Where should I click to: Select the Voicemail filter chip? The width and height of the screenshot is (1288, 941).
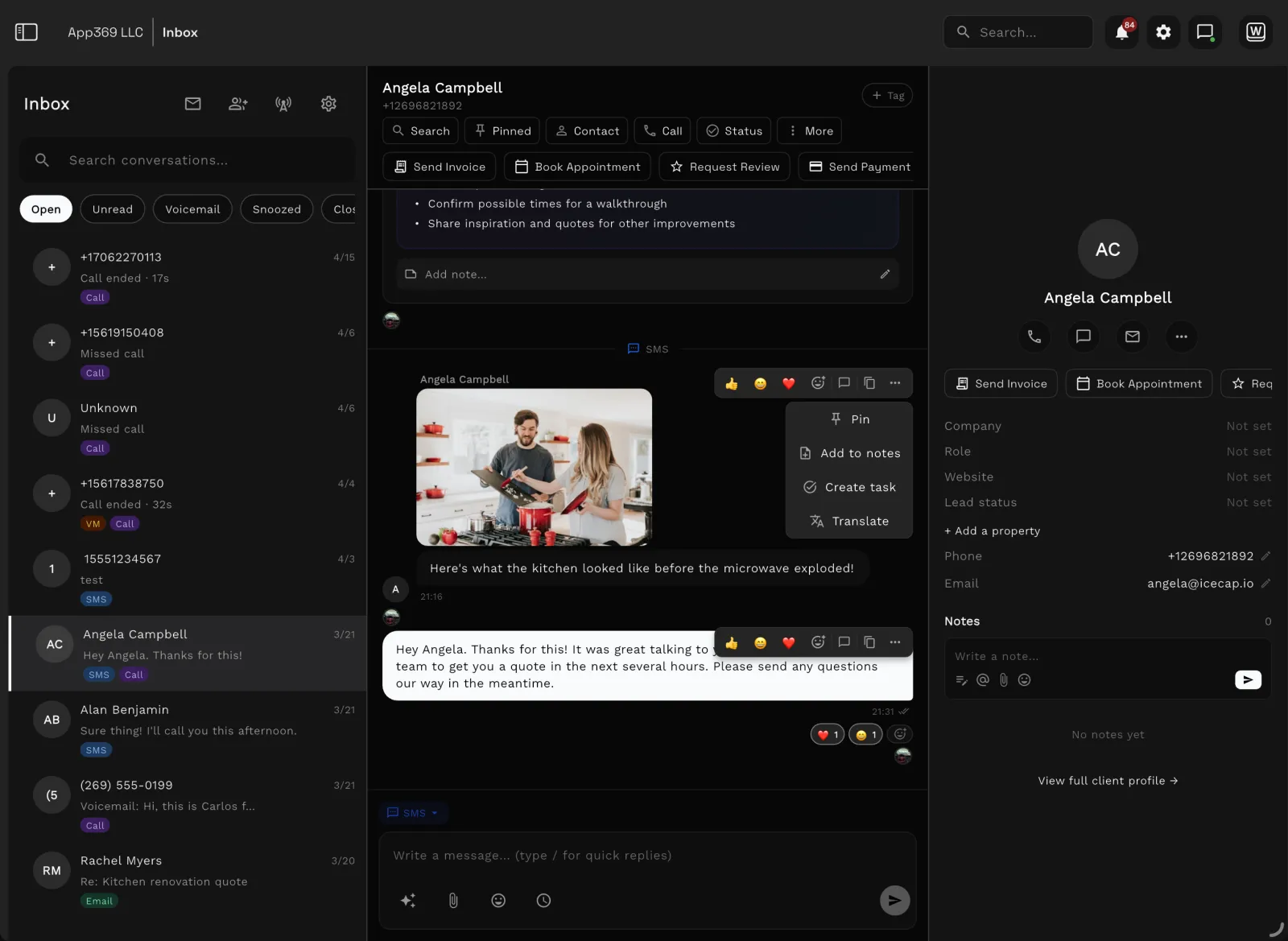(192, 209)
